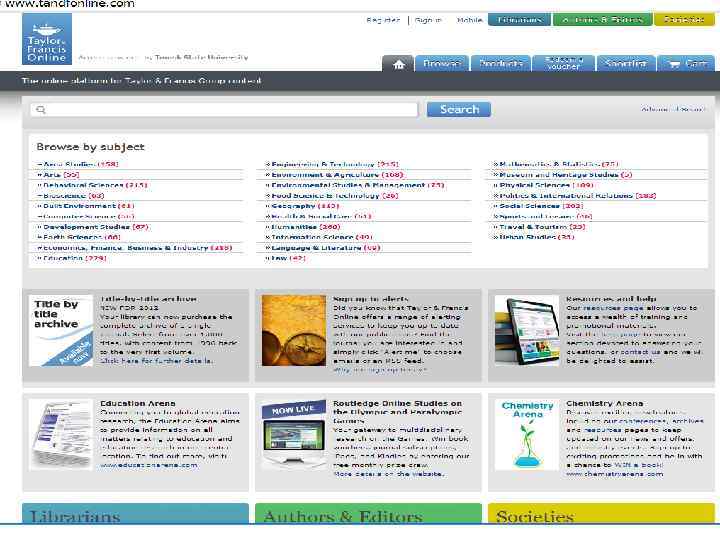
Task: Click the green Authors & Editors top button
Action: [602, 20]
